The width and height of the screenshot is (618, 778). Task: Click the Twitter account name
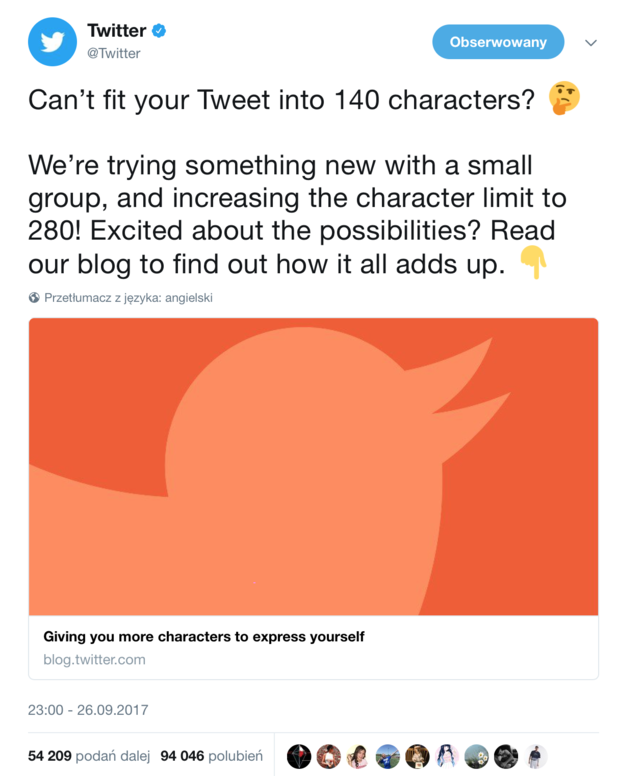pyautogui.click(x=116, y=31)
